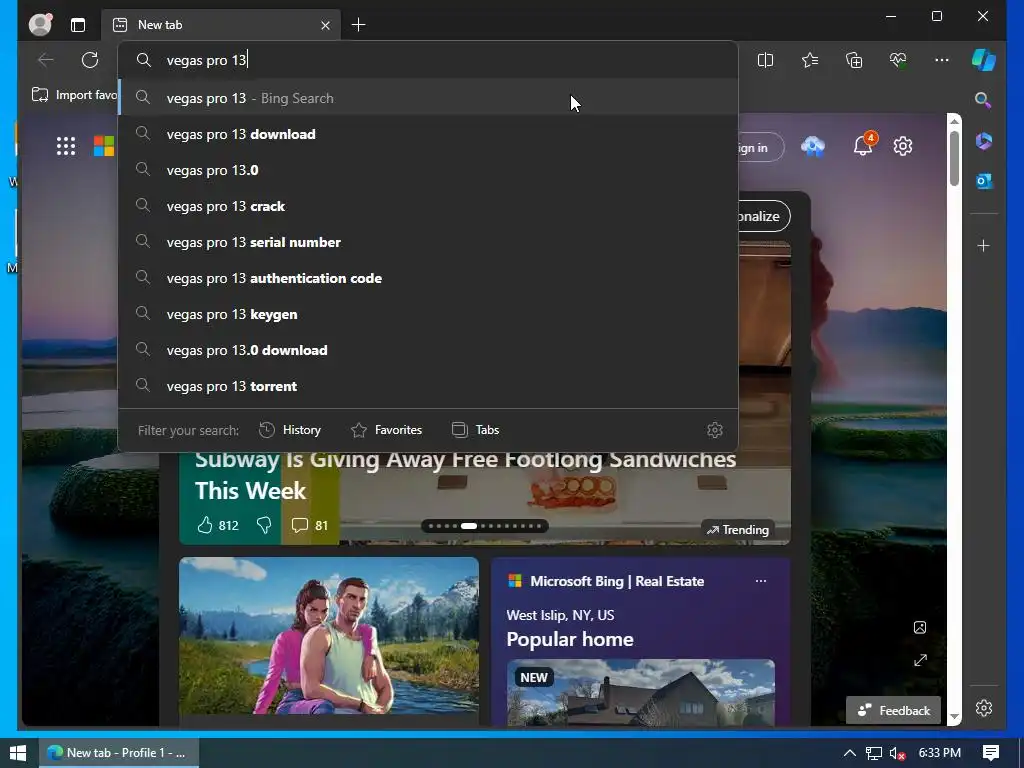Viewport: 1024px width, 768px height.
Task: Open Subway Free Footlong Sandwiches headline
Action: (465, 475)
